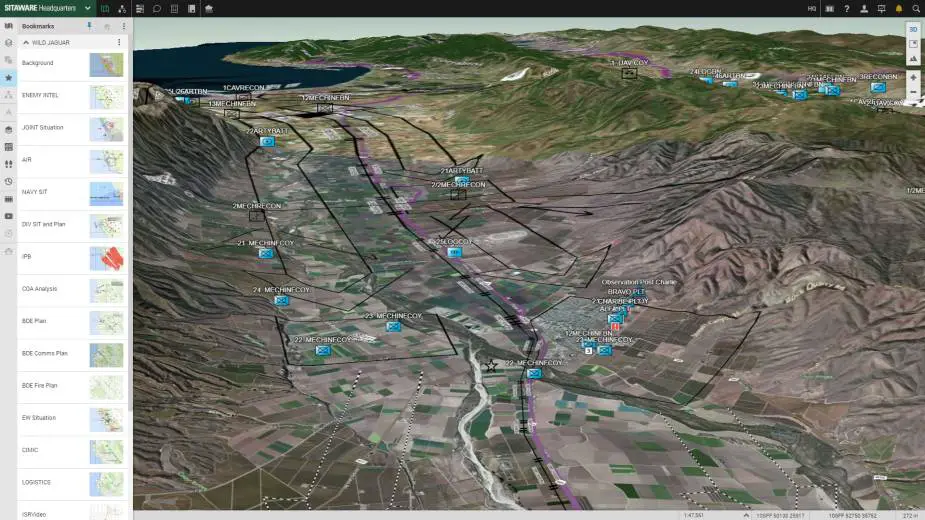This screenshot has height=520, width=925.
Task: Click the search magnifier icon
Action: click(x=914, y=8)
